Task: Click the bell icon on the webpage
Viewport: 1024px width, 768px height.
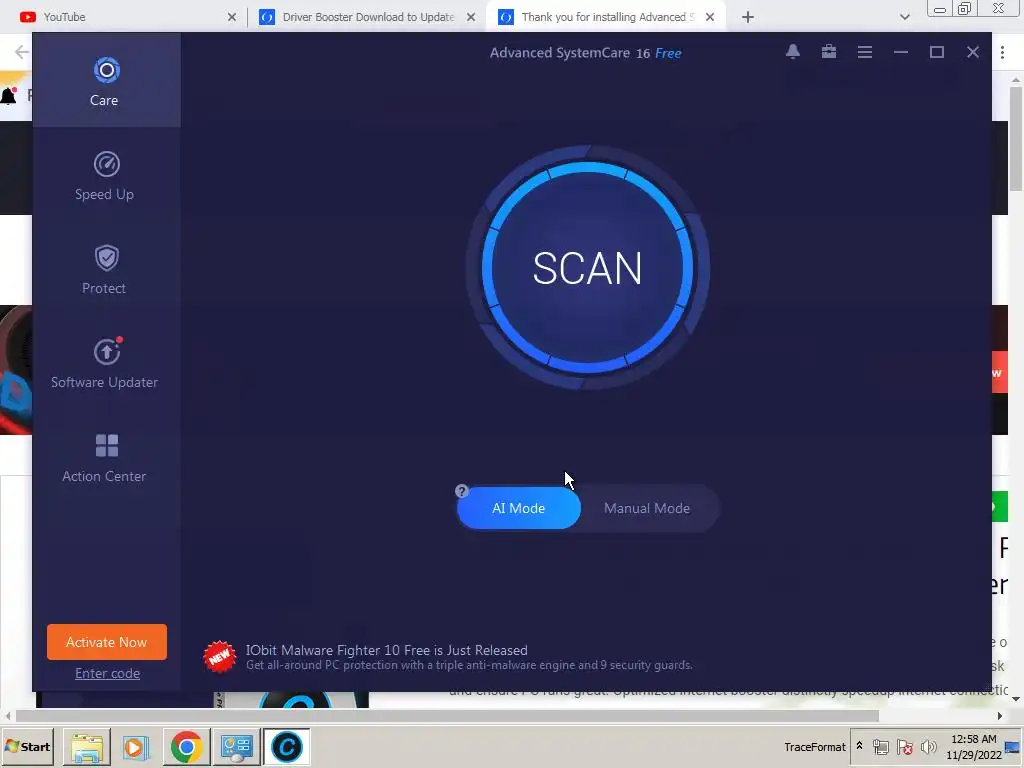Action: point(8,96)
